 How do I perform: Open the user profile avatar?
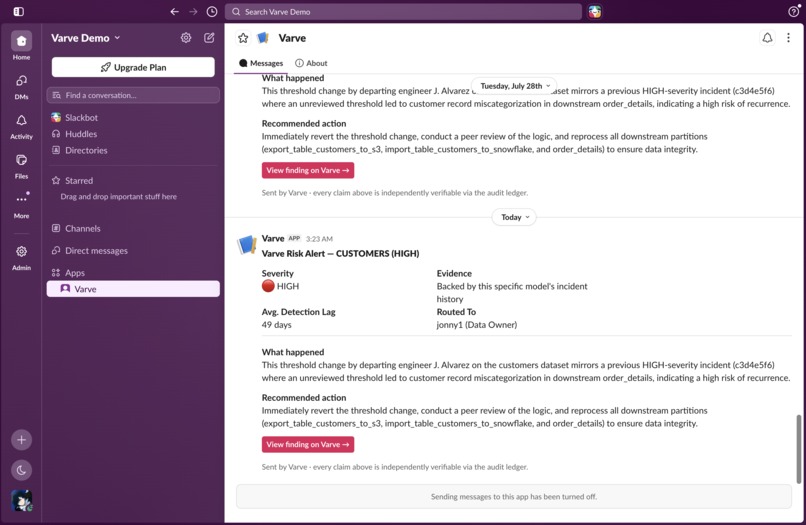21,500
